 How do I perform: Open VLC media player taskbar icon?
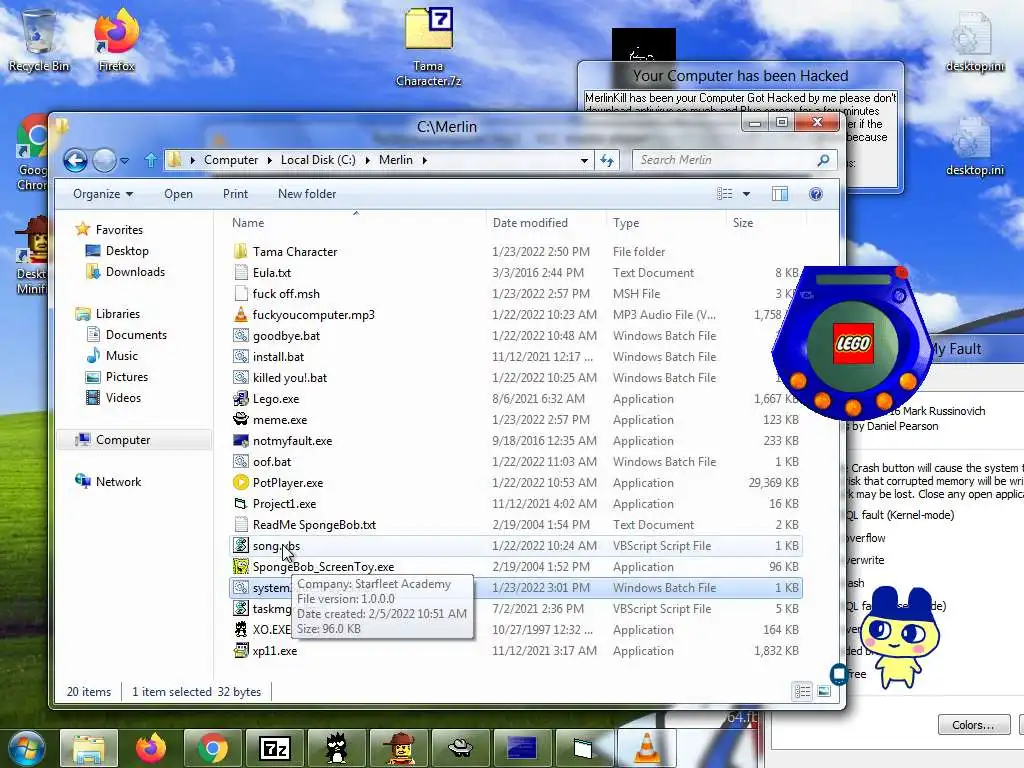pos(647,748)
